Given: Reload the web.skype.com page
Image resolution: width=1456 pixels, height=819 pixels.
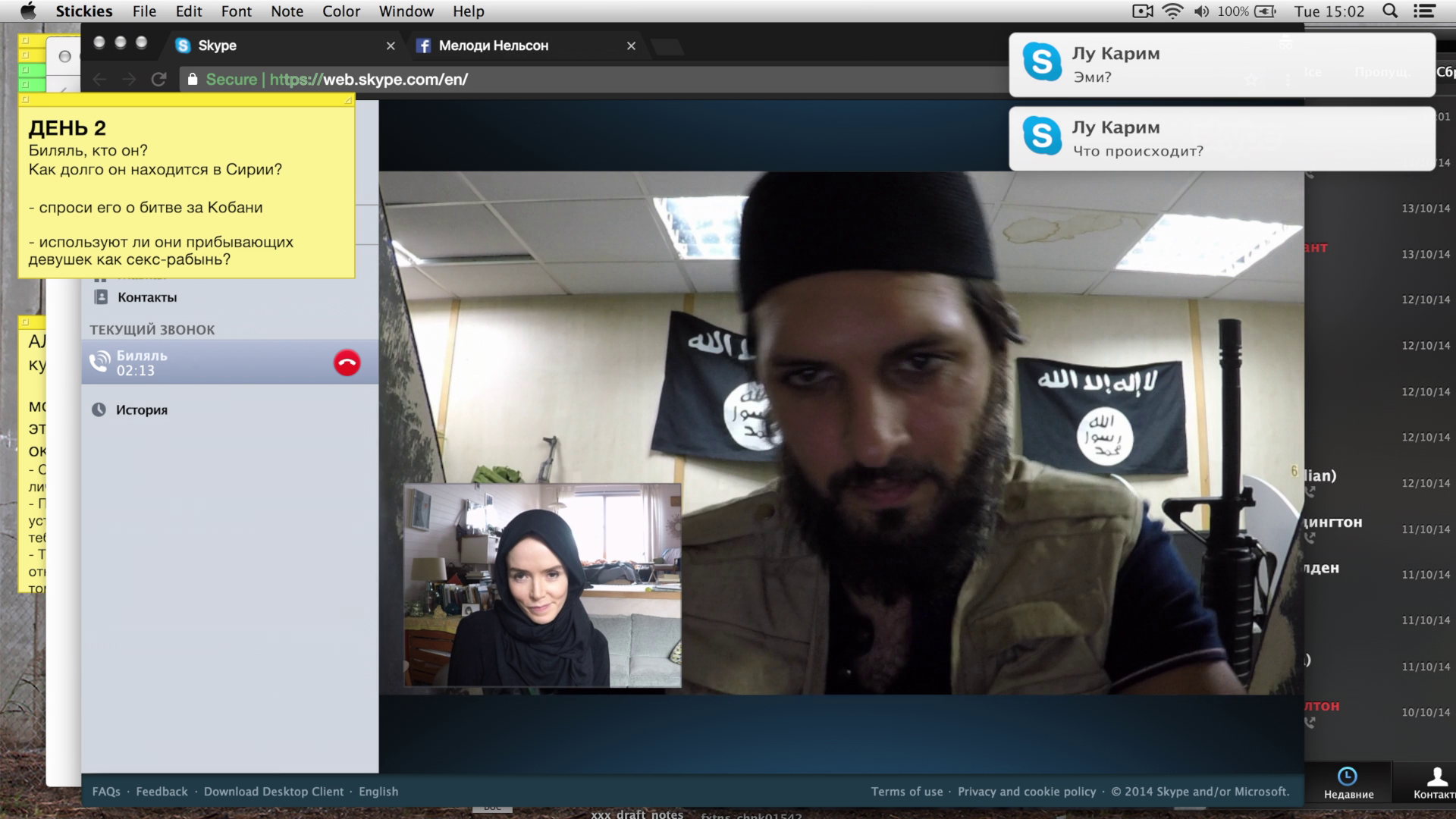Looking at the screenshot, I should tap(158, 80).
